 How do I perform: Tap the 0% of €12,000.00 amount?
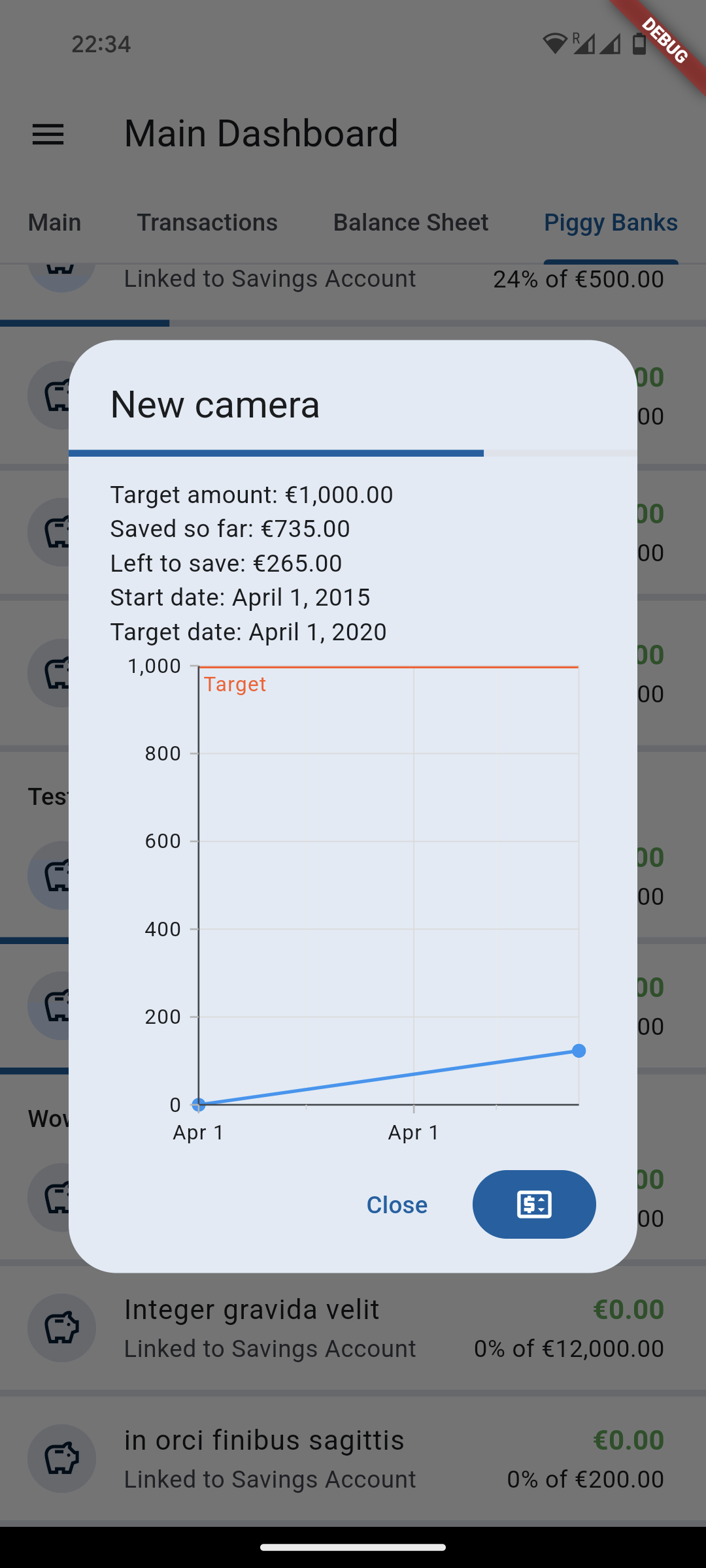pos(569,1348)
